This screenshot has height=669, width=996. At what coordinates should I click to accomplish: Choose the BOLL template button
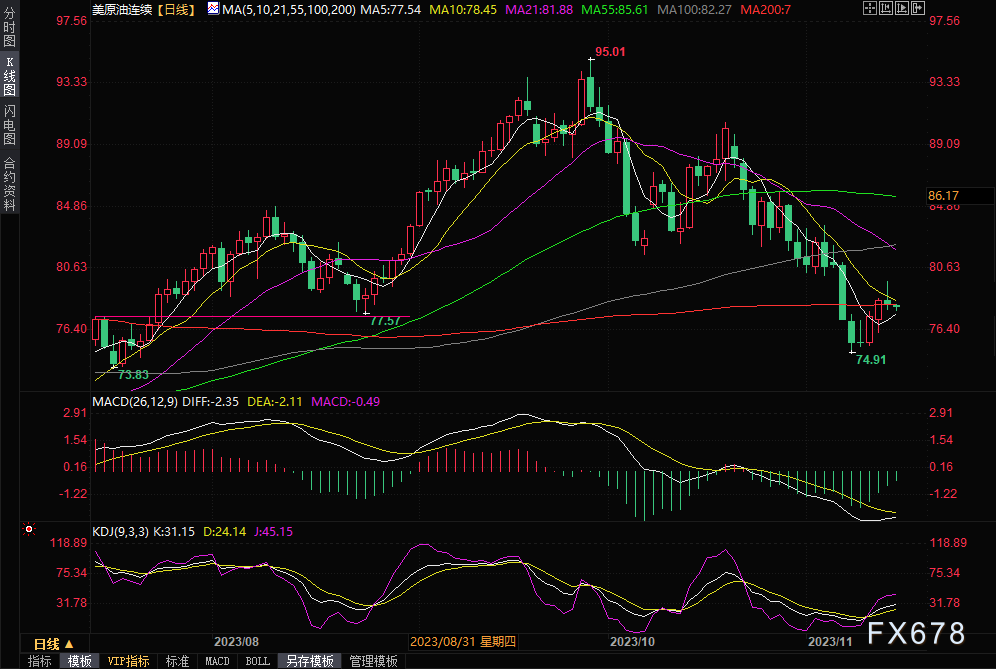[x=258, y=661]
